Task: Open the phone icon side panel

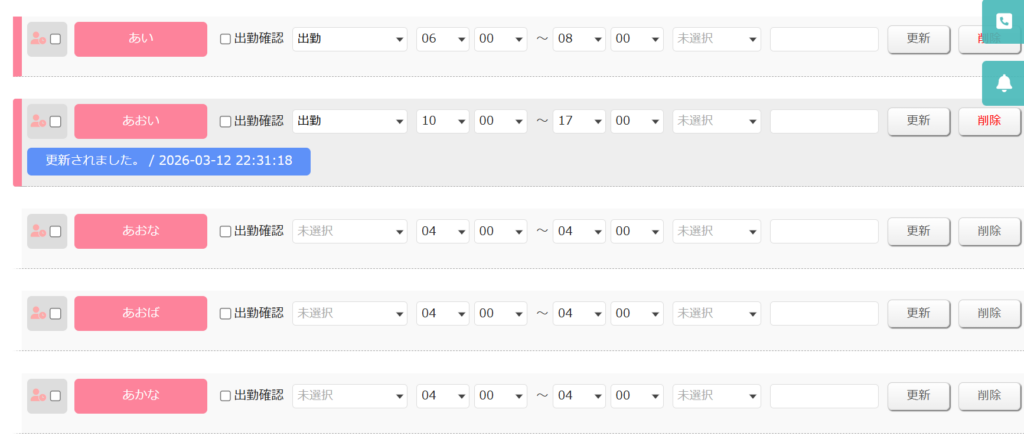Action: click(1003, 22)
